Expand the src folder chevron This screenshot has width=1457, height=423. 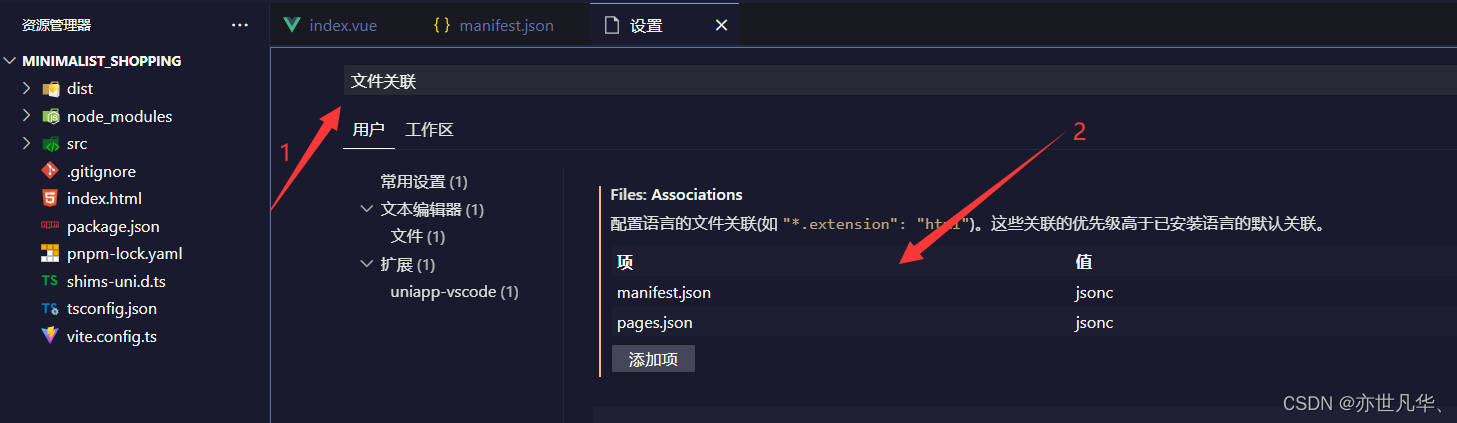point(27,144)
